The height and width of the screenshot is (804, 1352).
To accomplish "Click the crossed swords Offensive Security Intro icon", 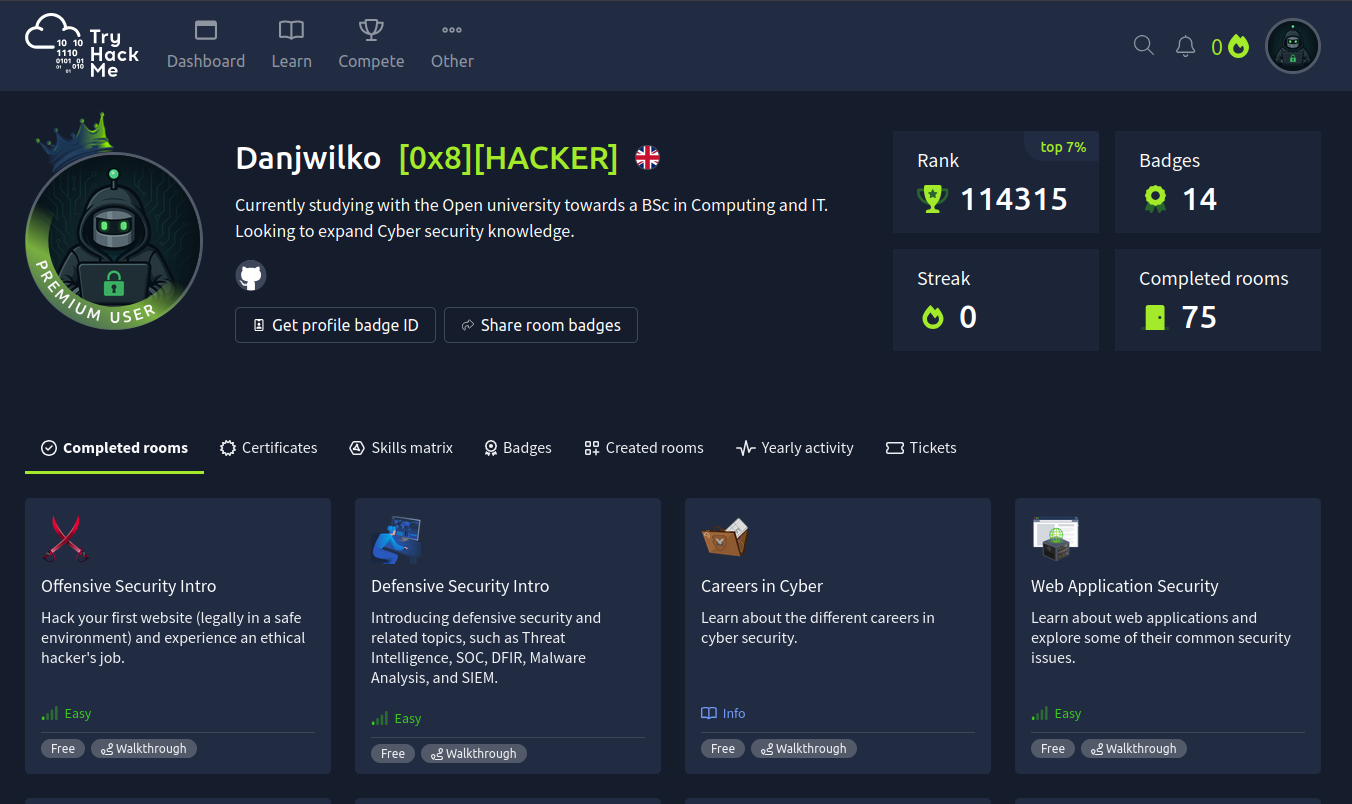I will click(66, 538).
